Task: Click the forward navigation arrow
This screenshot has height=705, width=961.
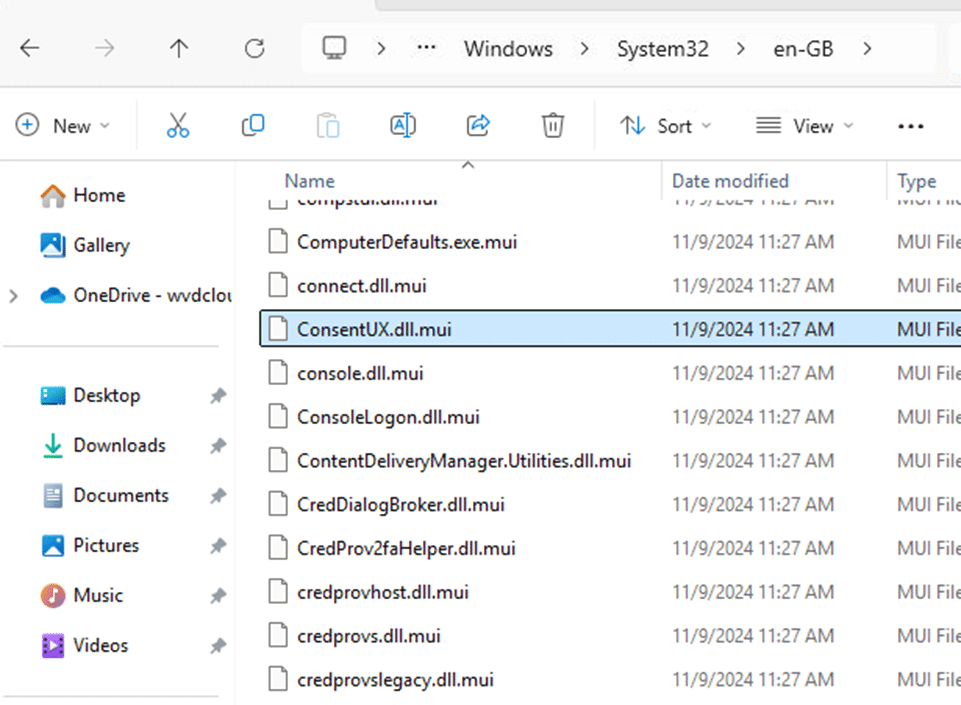Action: tap(105, 48)
